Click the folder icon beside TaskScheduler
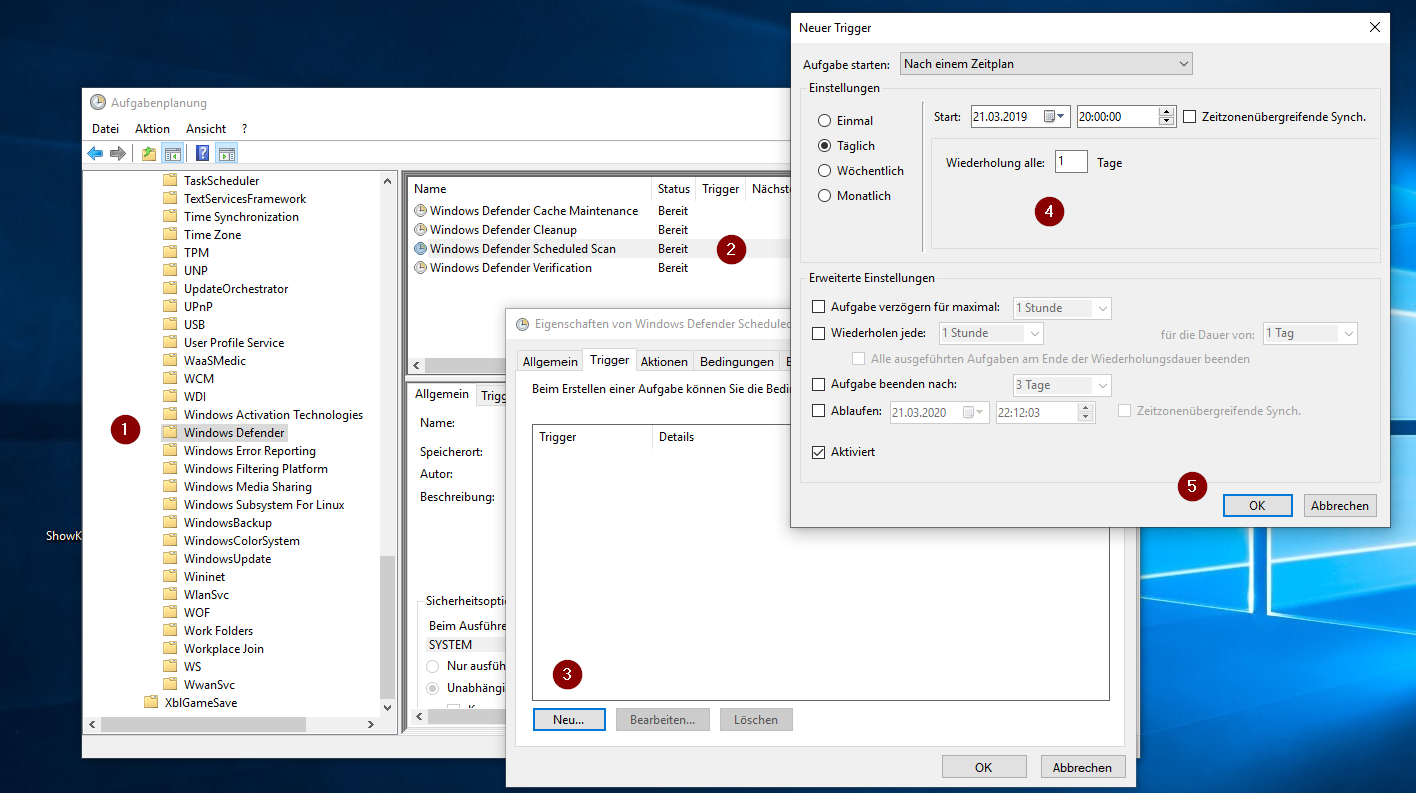Screen dimensions: 1416x793 tap(169, 181)
